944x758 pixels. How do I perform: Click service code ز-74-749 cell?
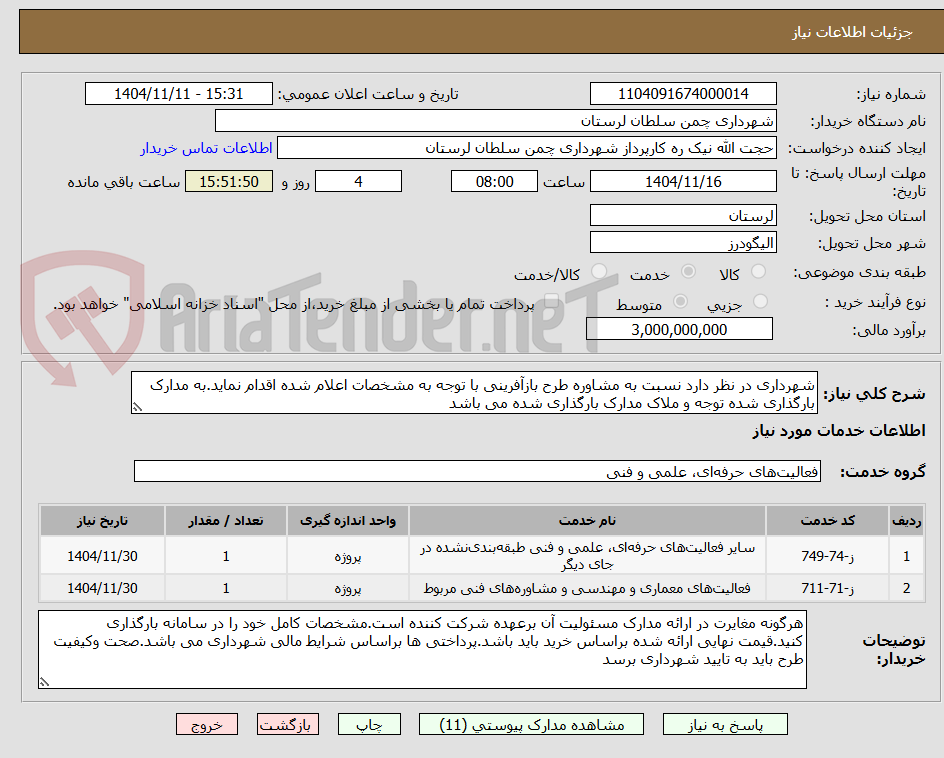[x=827, y=556]
